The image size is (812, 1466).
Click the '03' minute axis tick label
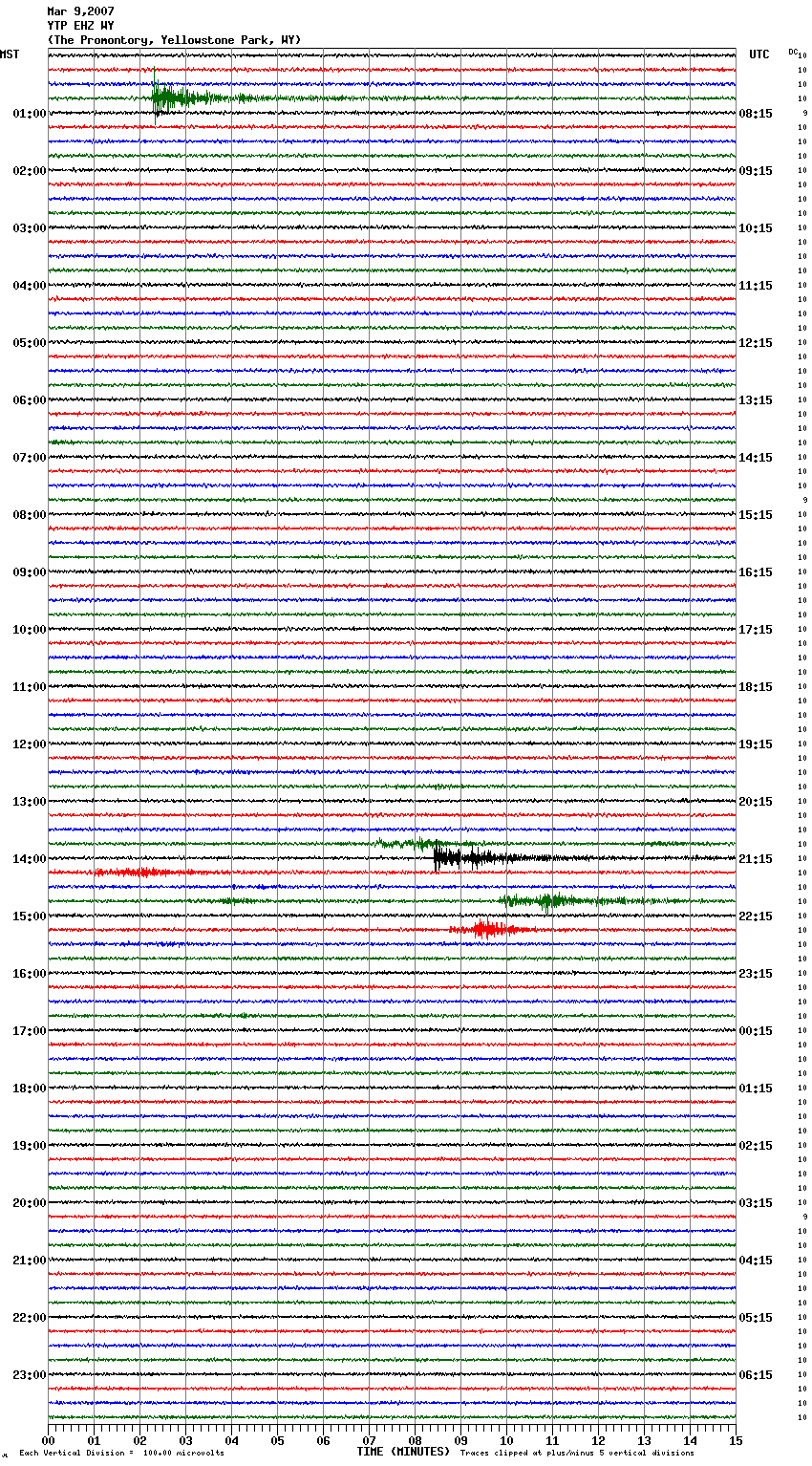186,1440
